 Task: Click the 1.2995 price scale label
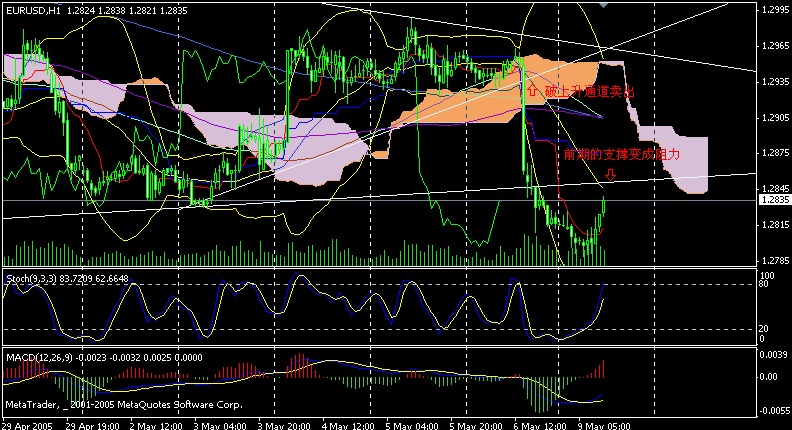pyautogui.click(x=775, y=9)
